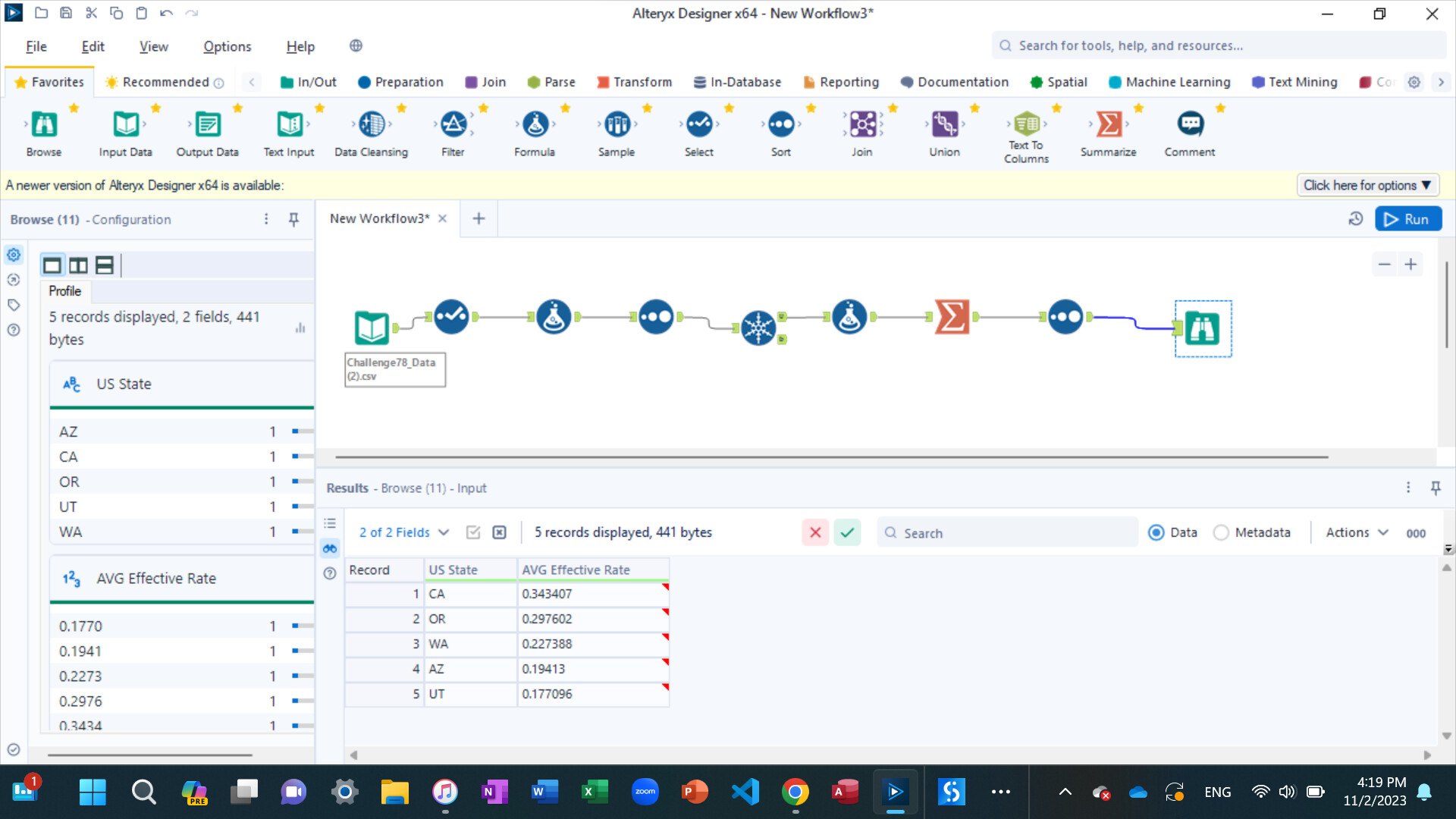
Task: Open the Actions dropdown
Action: pyautogui.click(x=1357, y=532)
